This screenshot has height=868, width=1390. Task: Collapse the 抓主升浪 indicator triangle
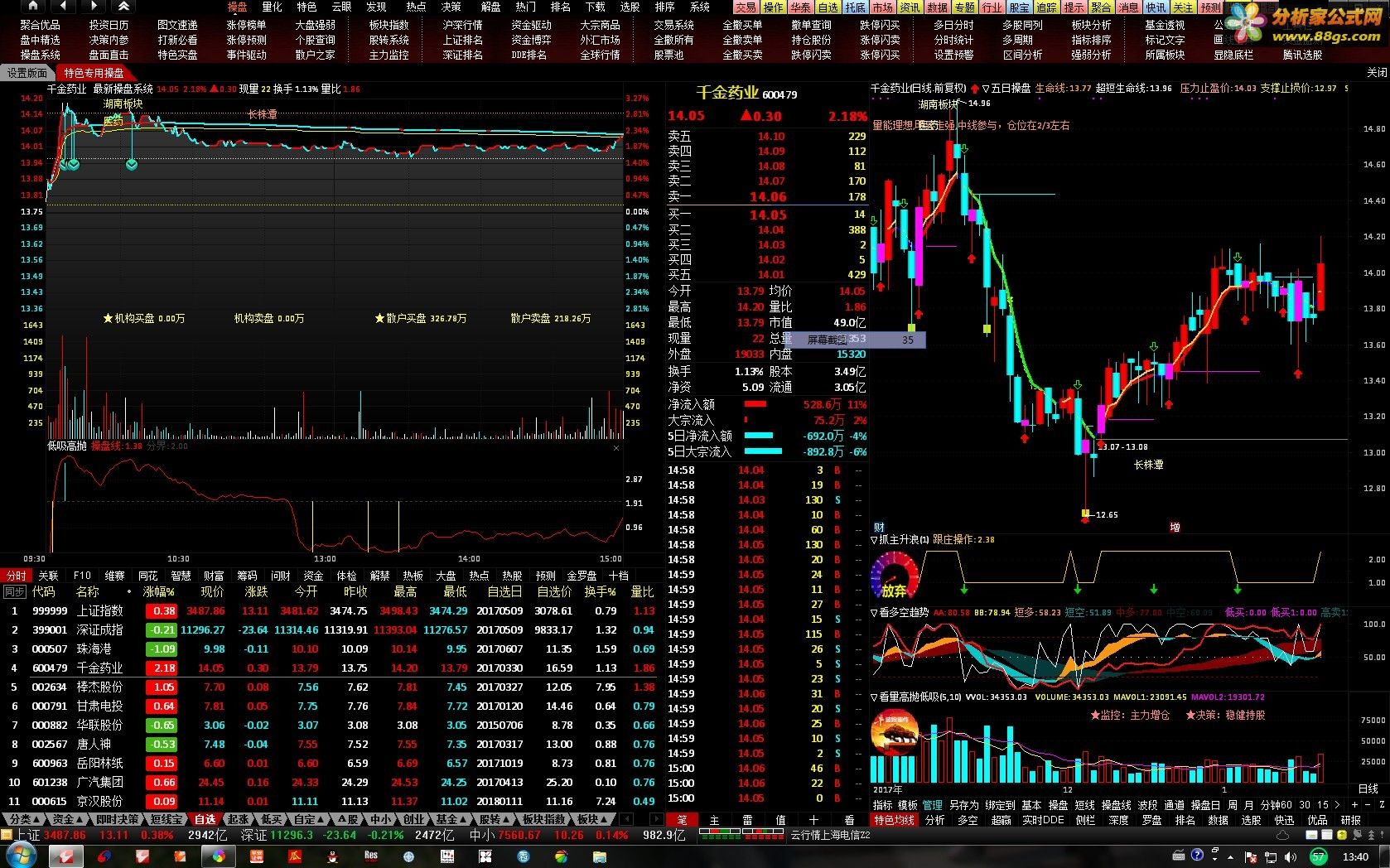(x=874, y=539)
